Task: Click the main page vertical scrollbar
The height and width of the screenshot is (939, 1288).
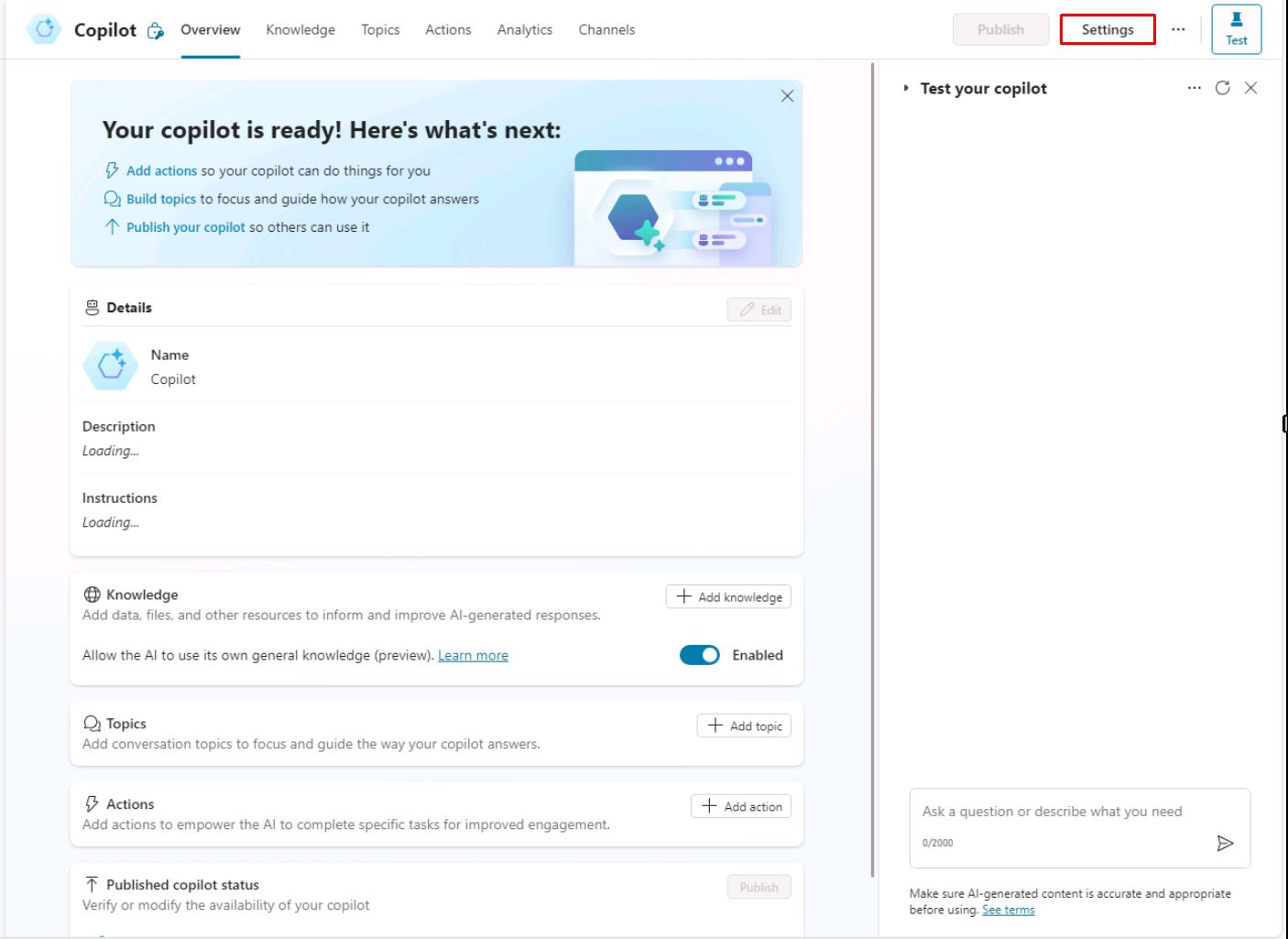Action: coord(872,469)
